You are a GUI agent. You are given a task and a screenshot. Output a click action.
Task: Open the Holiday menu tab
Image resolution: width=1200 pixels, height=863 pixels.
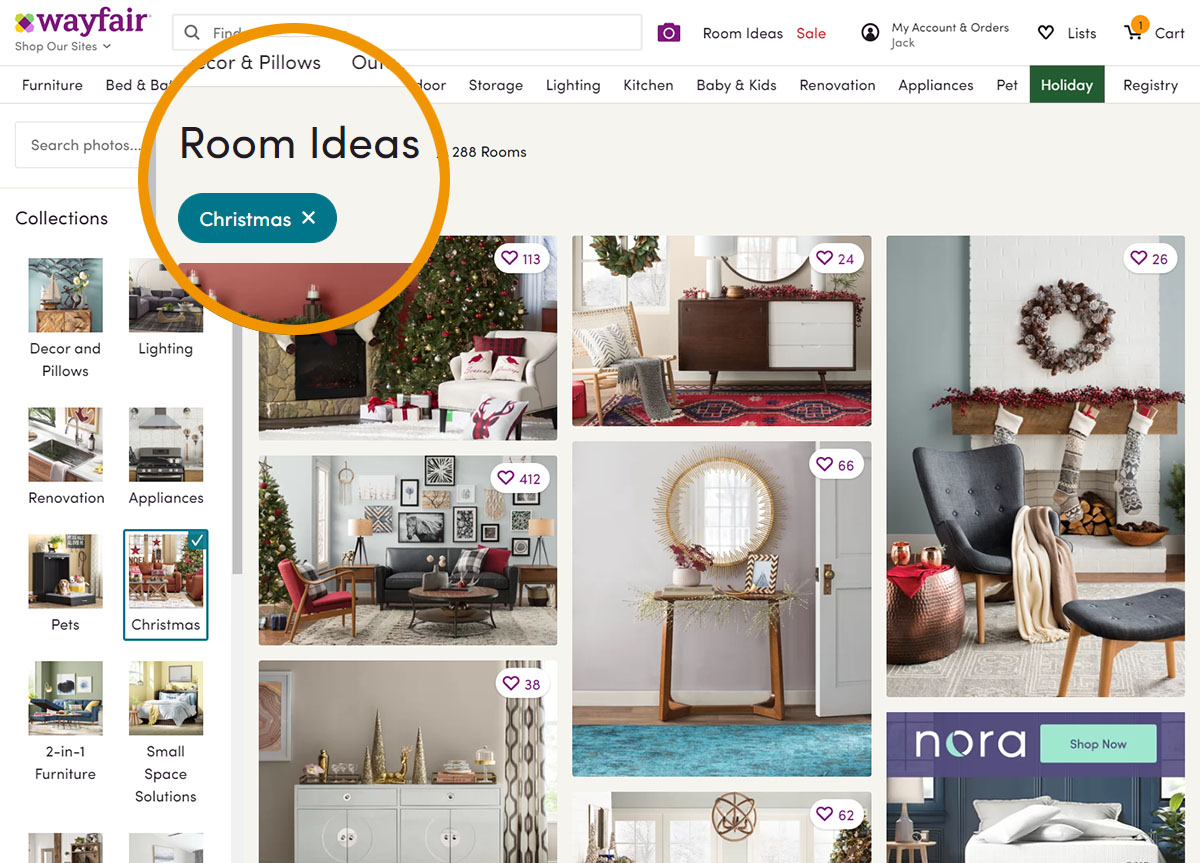[1067, 85]
